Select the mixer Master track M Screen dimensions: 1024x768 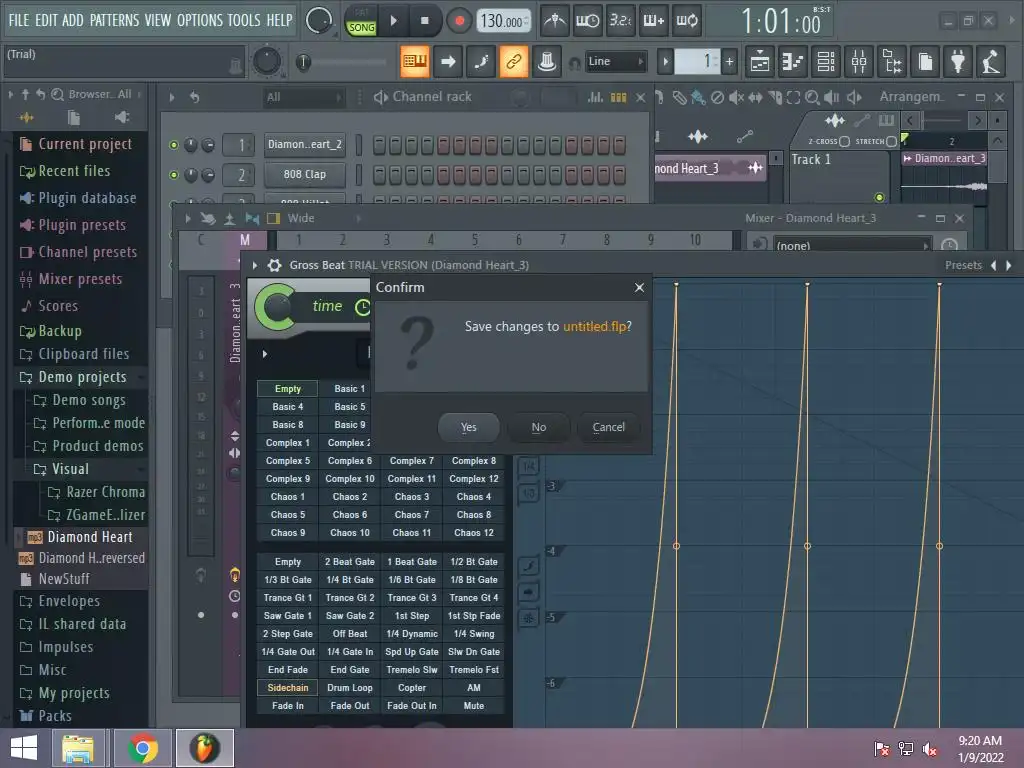(245, 240)
